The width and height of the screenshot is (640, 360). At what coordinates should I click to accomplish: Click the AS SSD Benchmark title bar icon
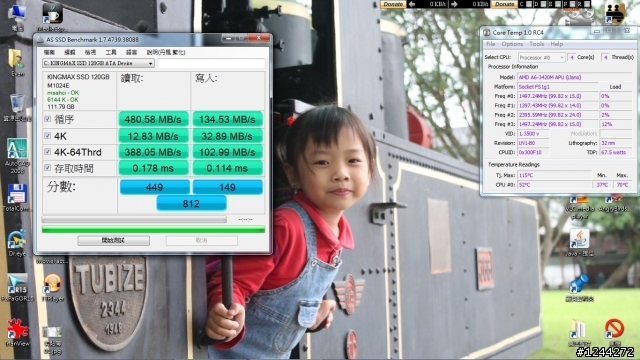pyautogui.click(x=40, y=40)
